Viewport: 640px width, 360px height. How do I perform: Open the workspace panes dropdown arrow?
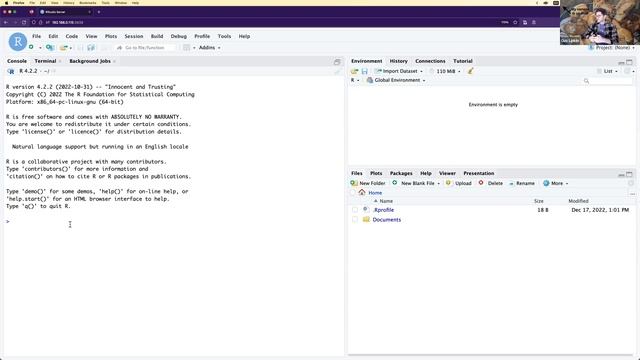pyautogui.click(x=194, y=48)
